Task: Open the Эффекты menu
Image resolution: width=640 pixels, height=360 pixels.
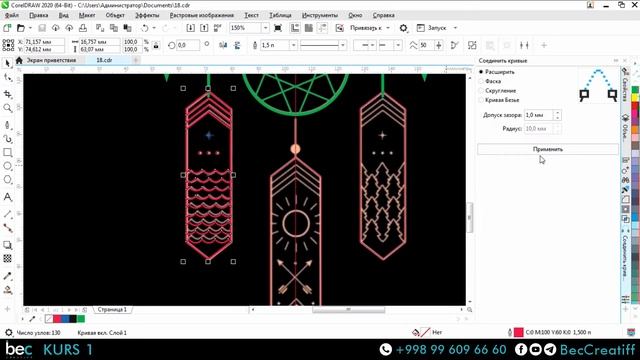Action: [147, 15]
